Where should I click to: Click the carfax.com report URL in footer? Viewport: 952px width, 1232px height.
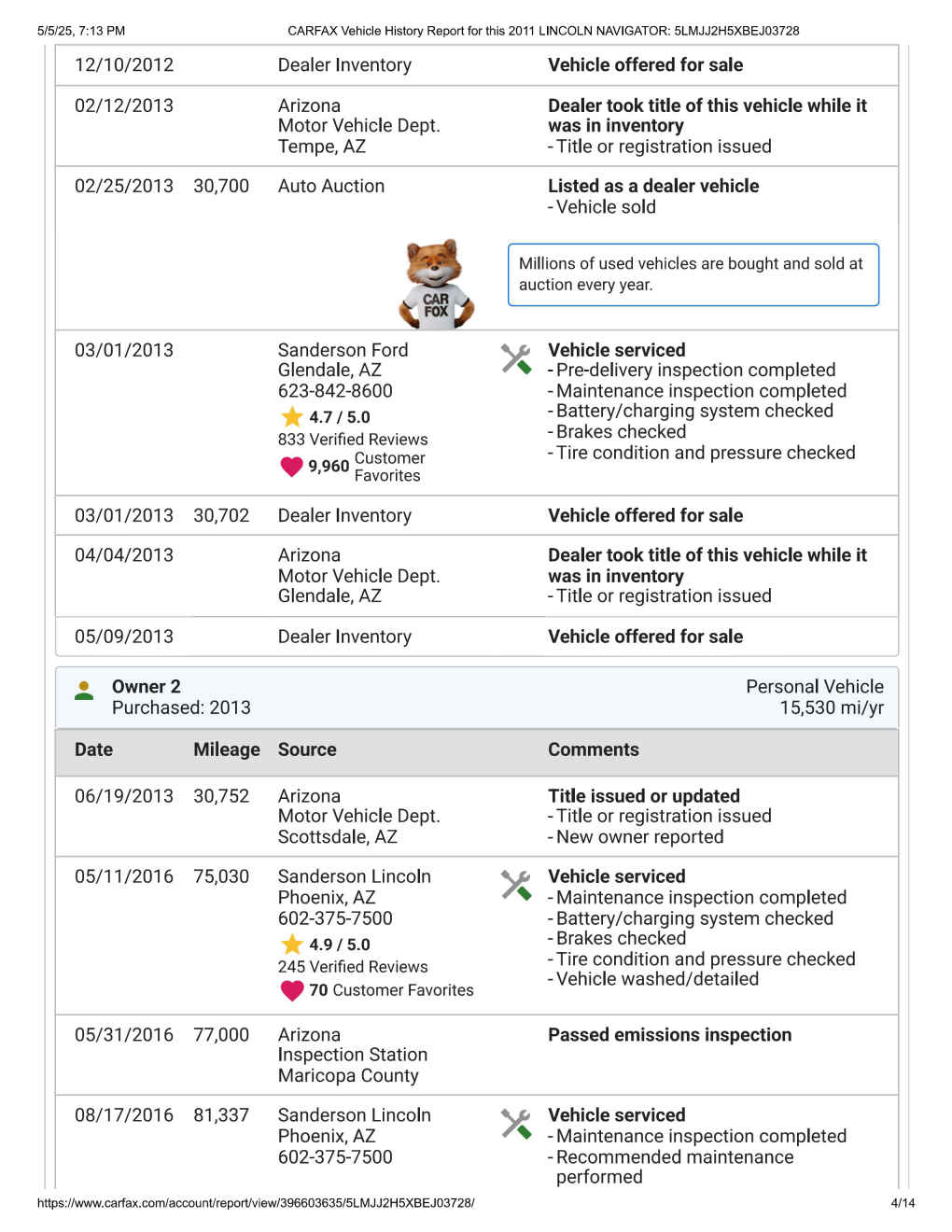[255, 1203]
